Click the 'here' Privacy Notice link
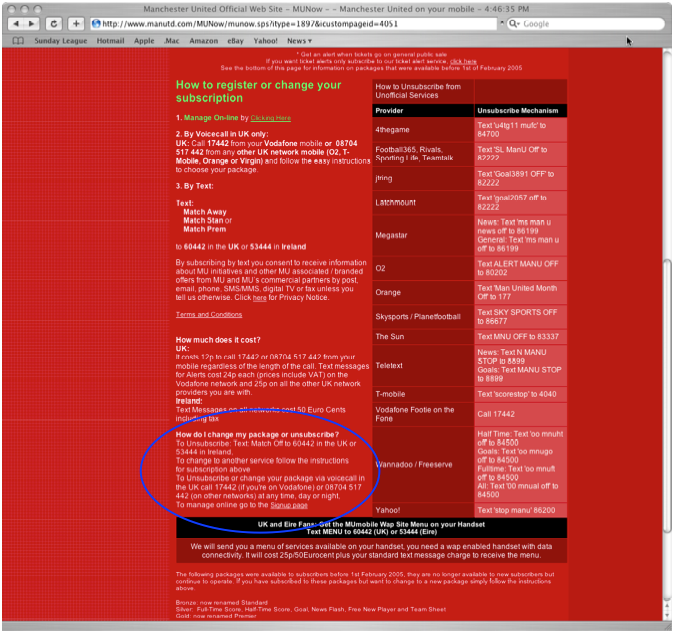 pos(259,297)
